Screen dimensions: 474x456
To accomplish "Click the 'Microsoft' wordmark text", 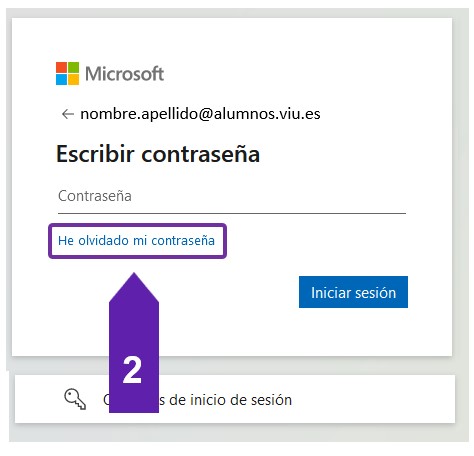I will click(x=124, y=74).
